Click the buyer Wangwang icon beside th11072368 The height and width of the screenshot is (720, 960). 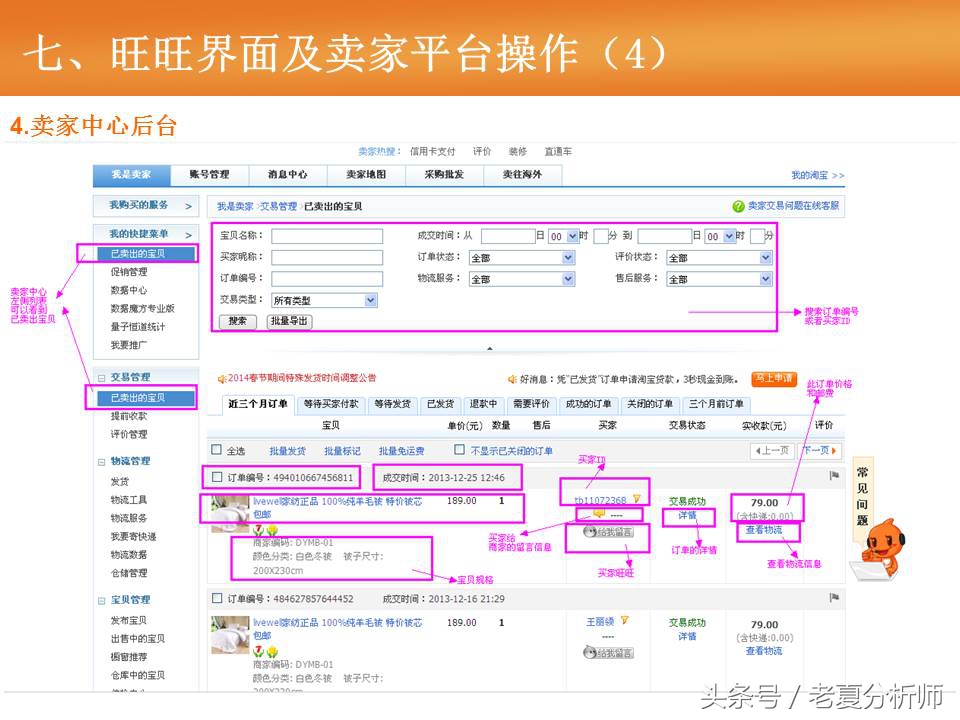point(636,498)
